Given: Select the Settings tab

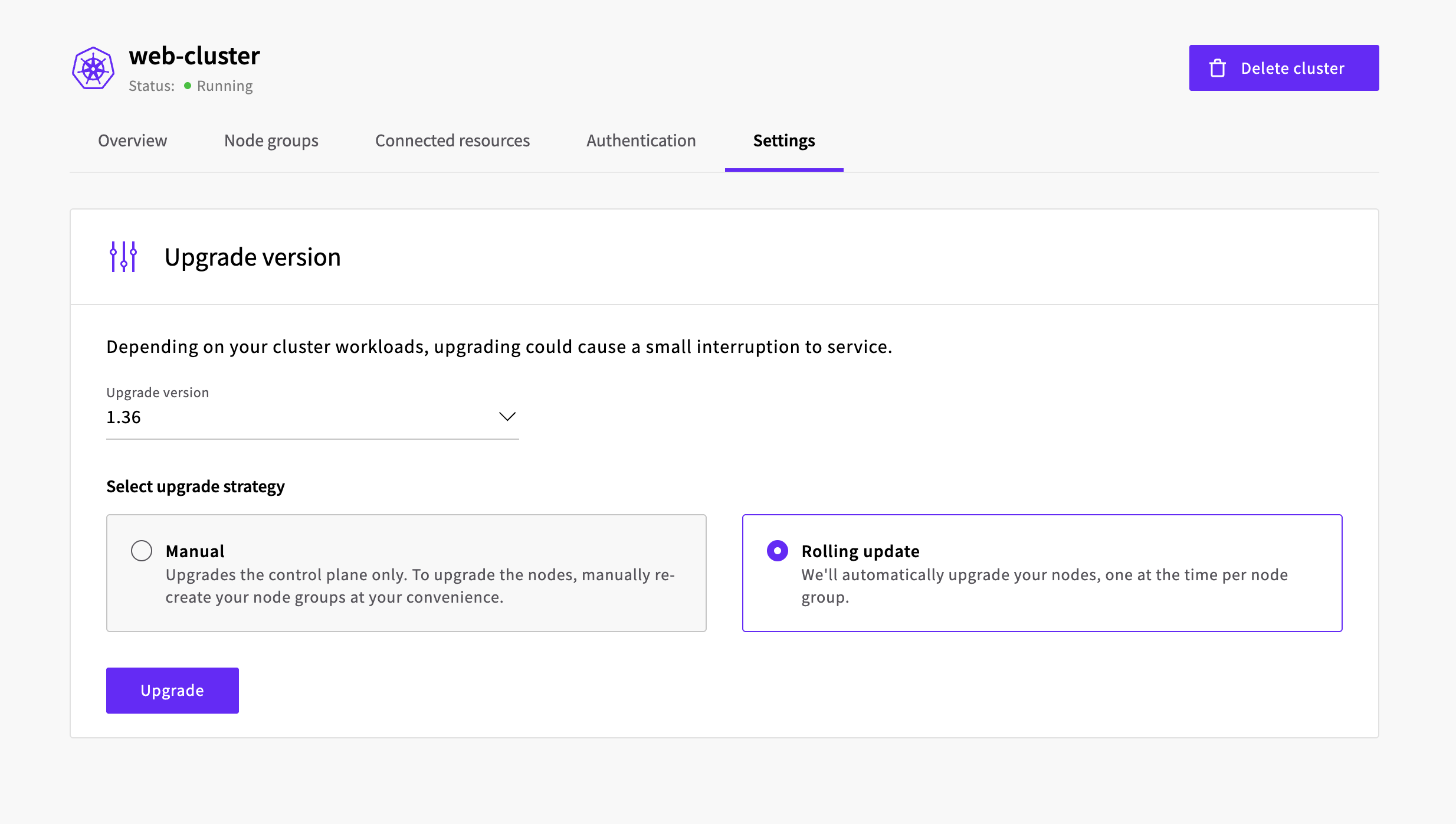Looking at the screenshot, I should click(784, 140).
